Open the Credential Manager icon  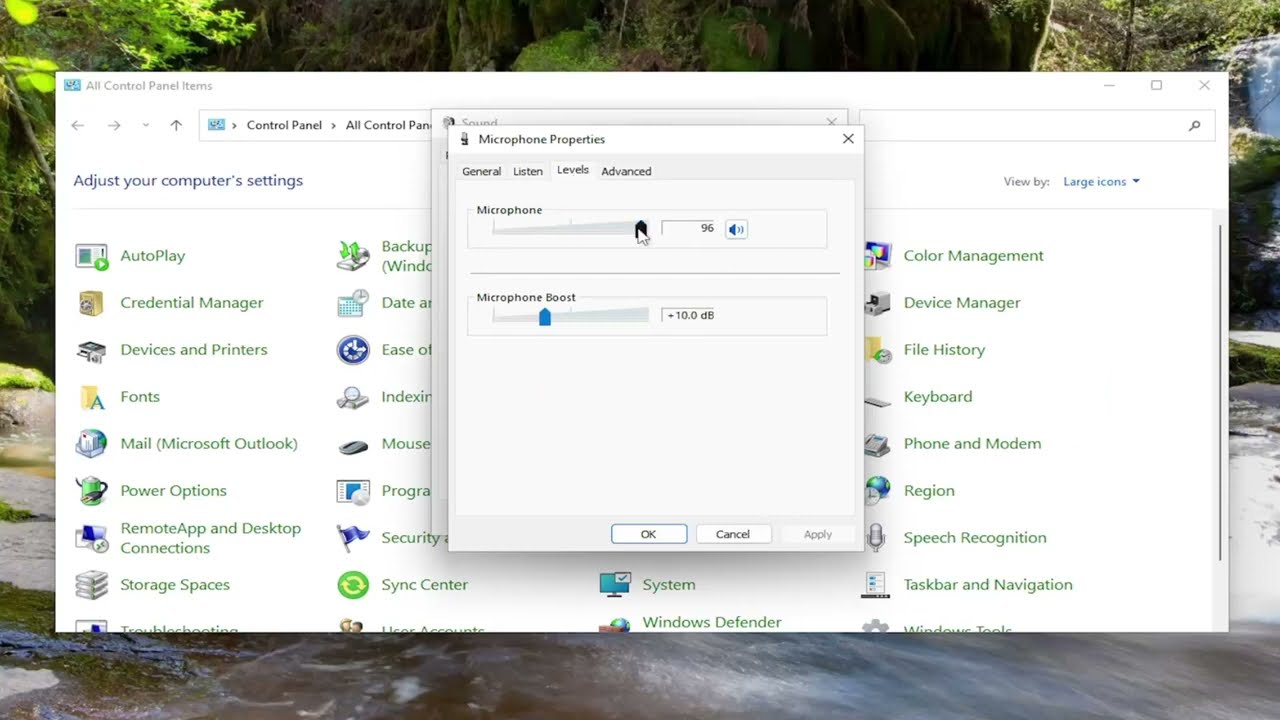coord(92,303)
